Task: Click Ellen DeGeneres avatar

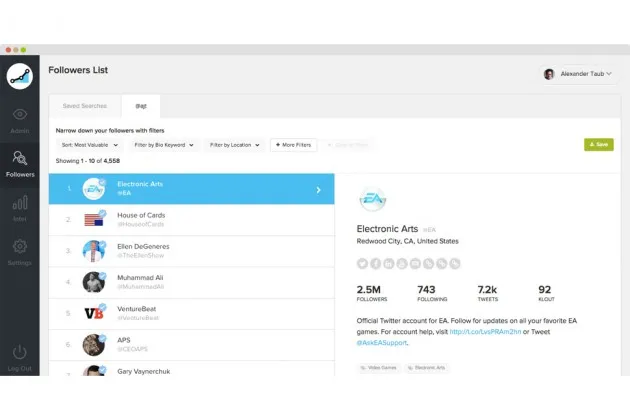Action: click(94, 251)
